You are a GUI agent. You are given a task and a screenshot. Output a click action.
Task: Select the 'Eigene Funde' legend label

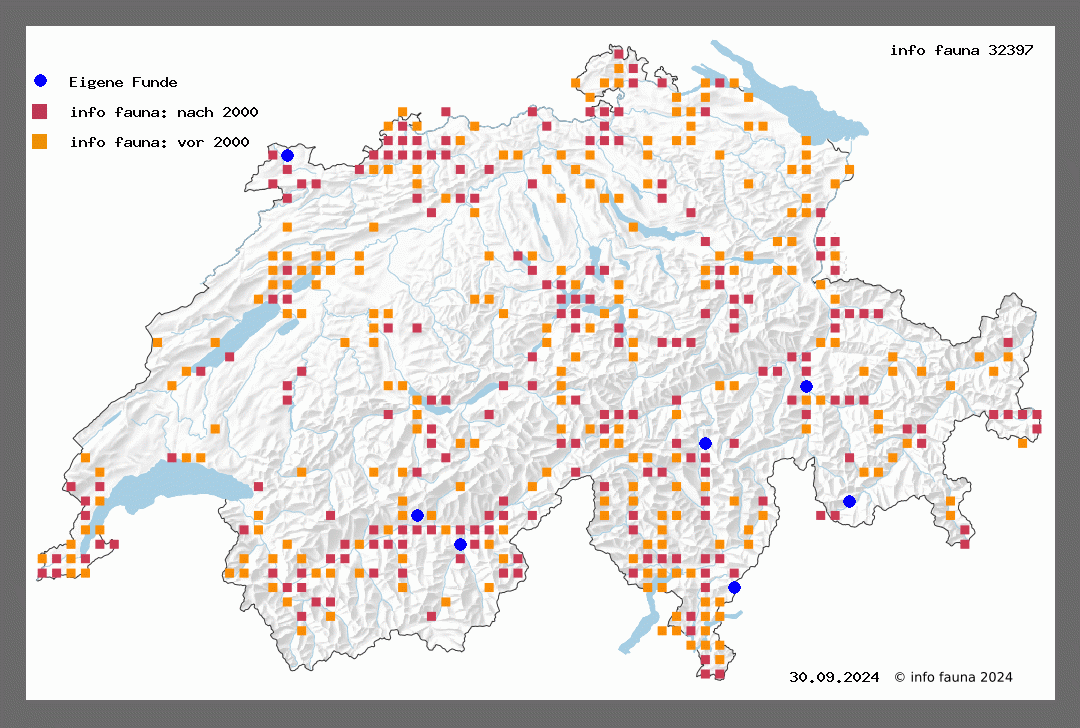tap(123, 82)
